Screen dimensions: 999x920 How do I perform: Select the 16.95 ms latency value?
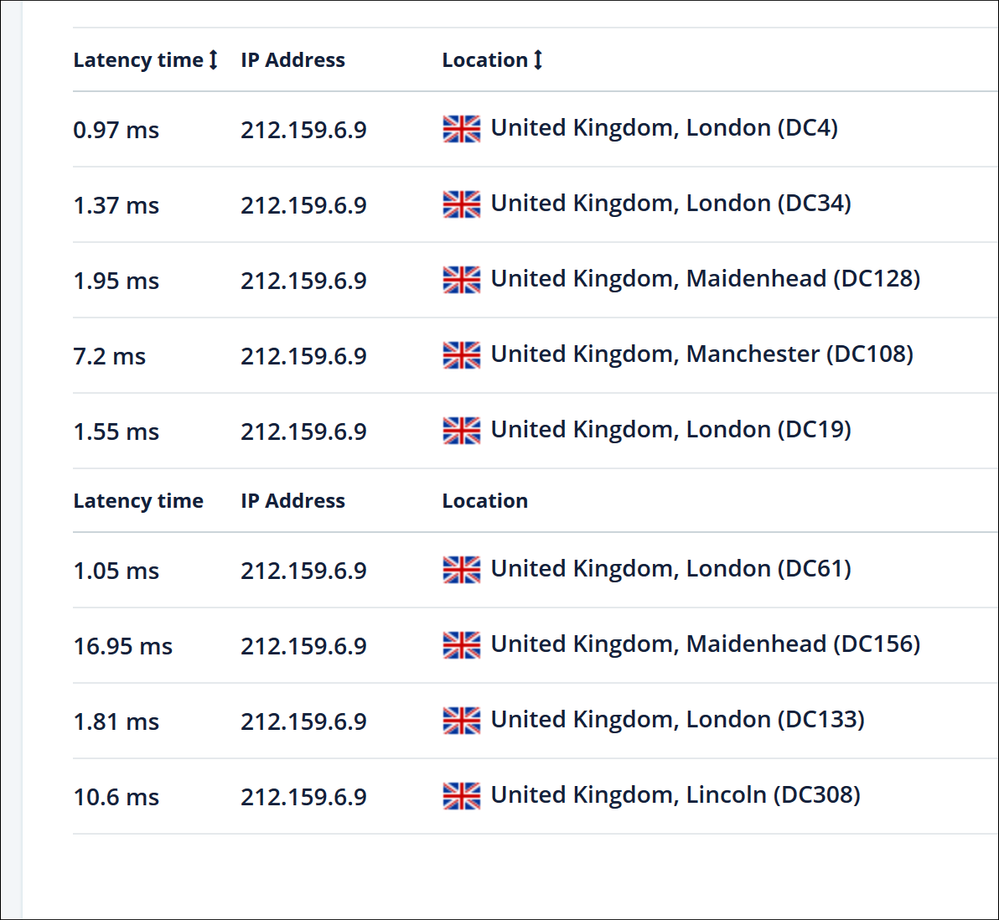(123, 646)
